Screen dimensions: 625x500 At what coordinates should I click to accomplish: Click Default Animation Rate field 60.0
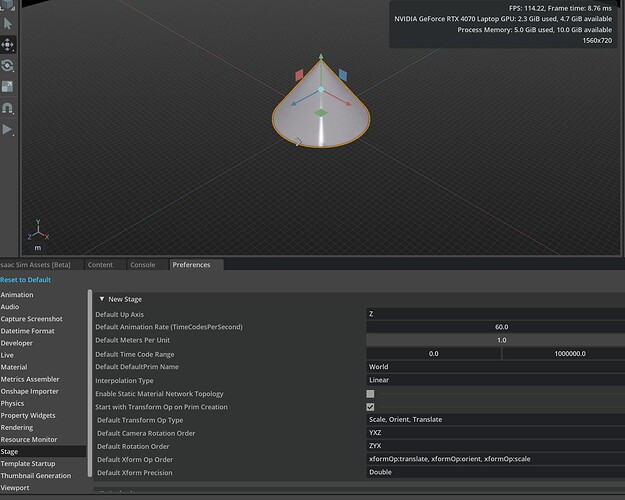click(495, 327)
